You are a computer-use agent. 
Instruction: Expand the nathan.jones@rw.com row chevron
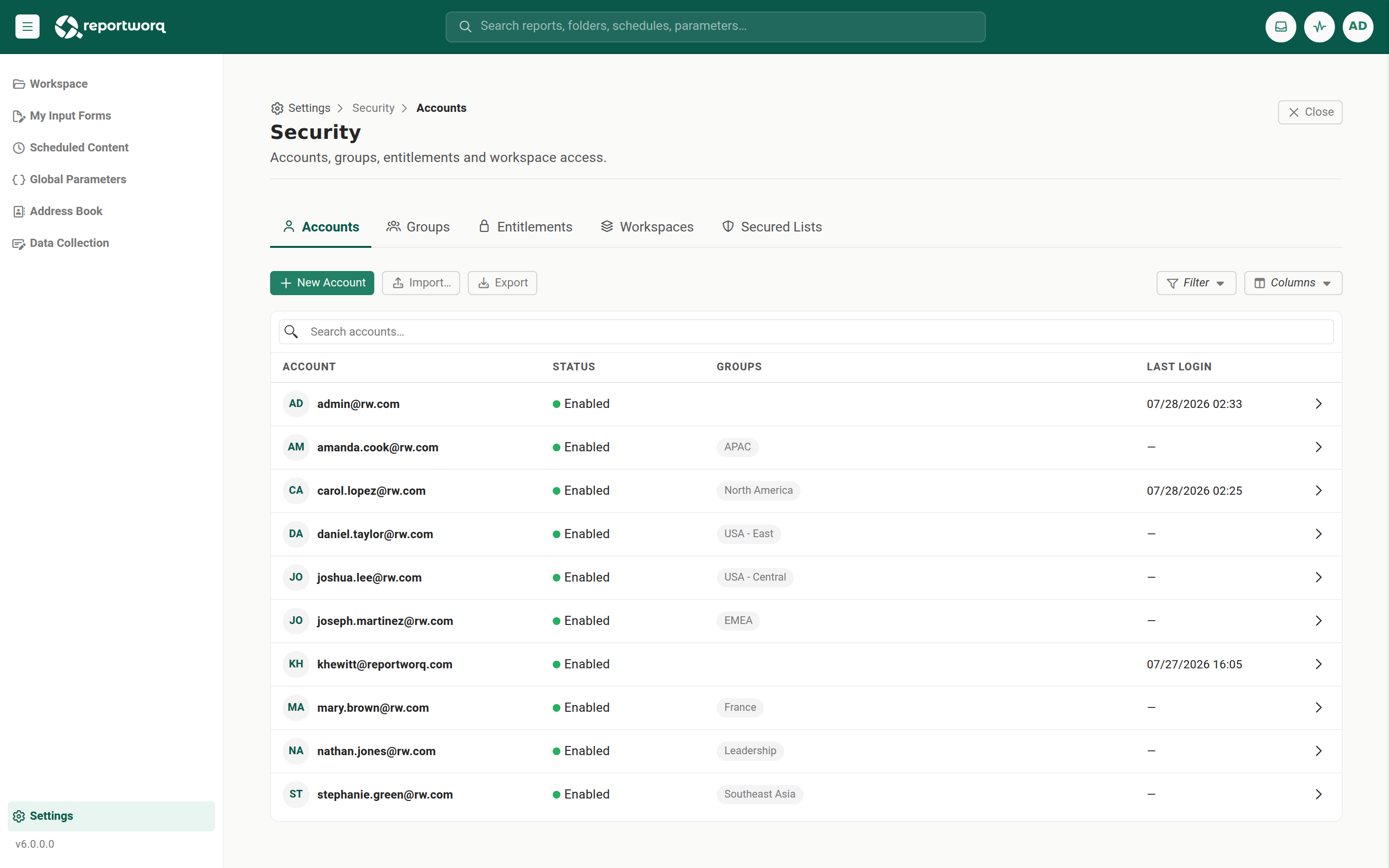(x=1319, y=751)
